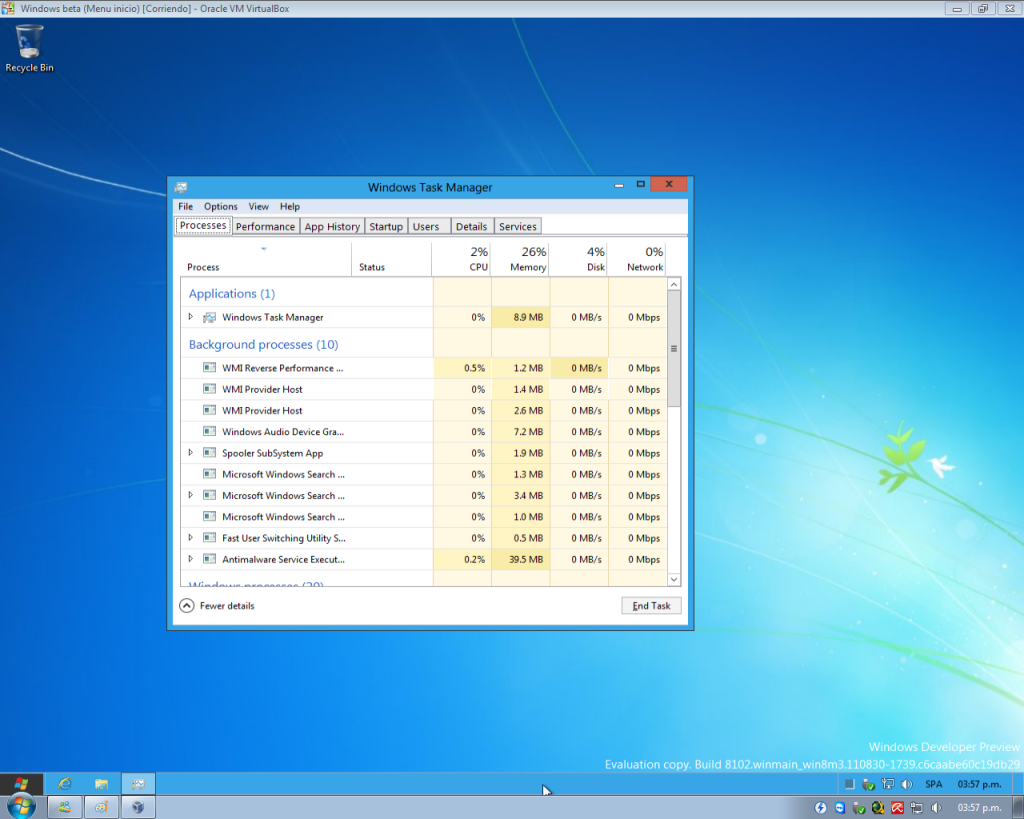
Task: Click the process list scrollbar down arrow
Action: 674,579
